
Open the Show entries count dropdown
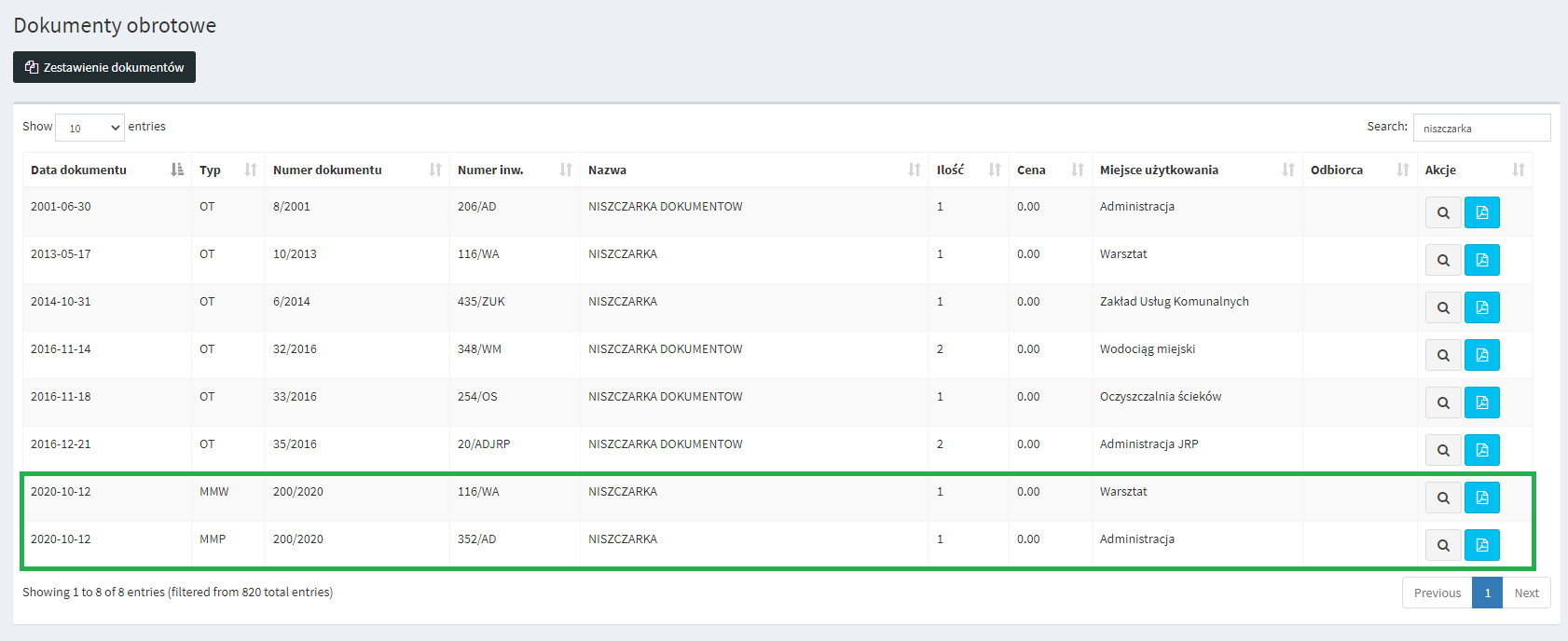[89, 128]
